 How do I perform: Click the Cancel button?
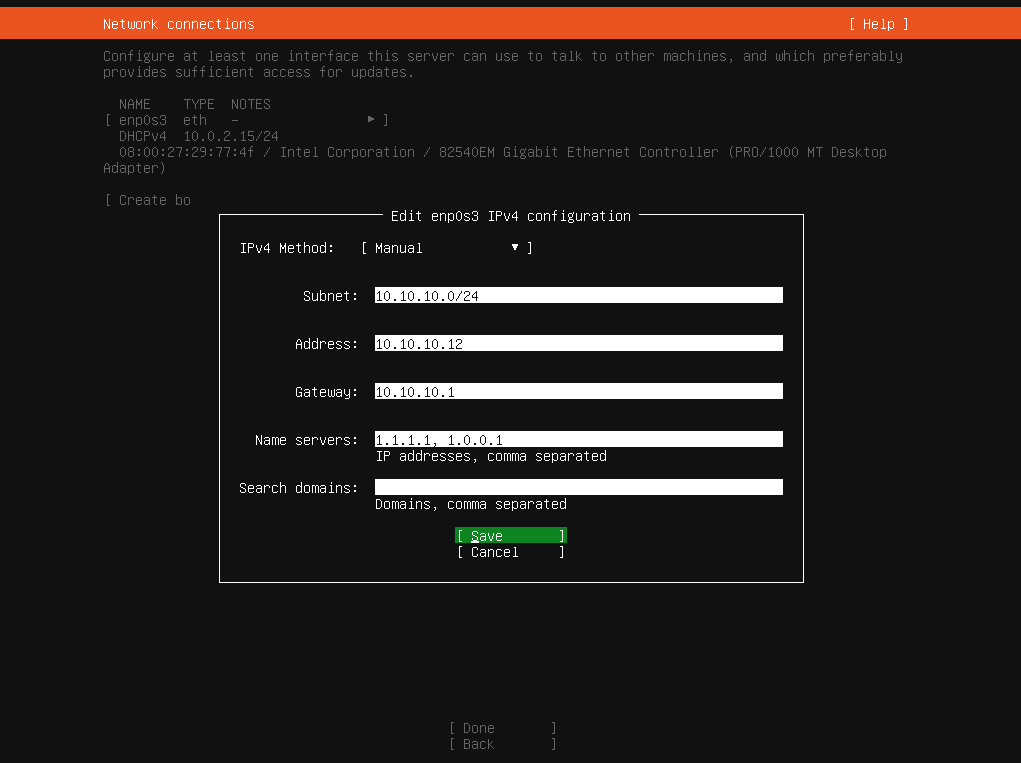point(510,552)
